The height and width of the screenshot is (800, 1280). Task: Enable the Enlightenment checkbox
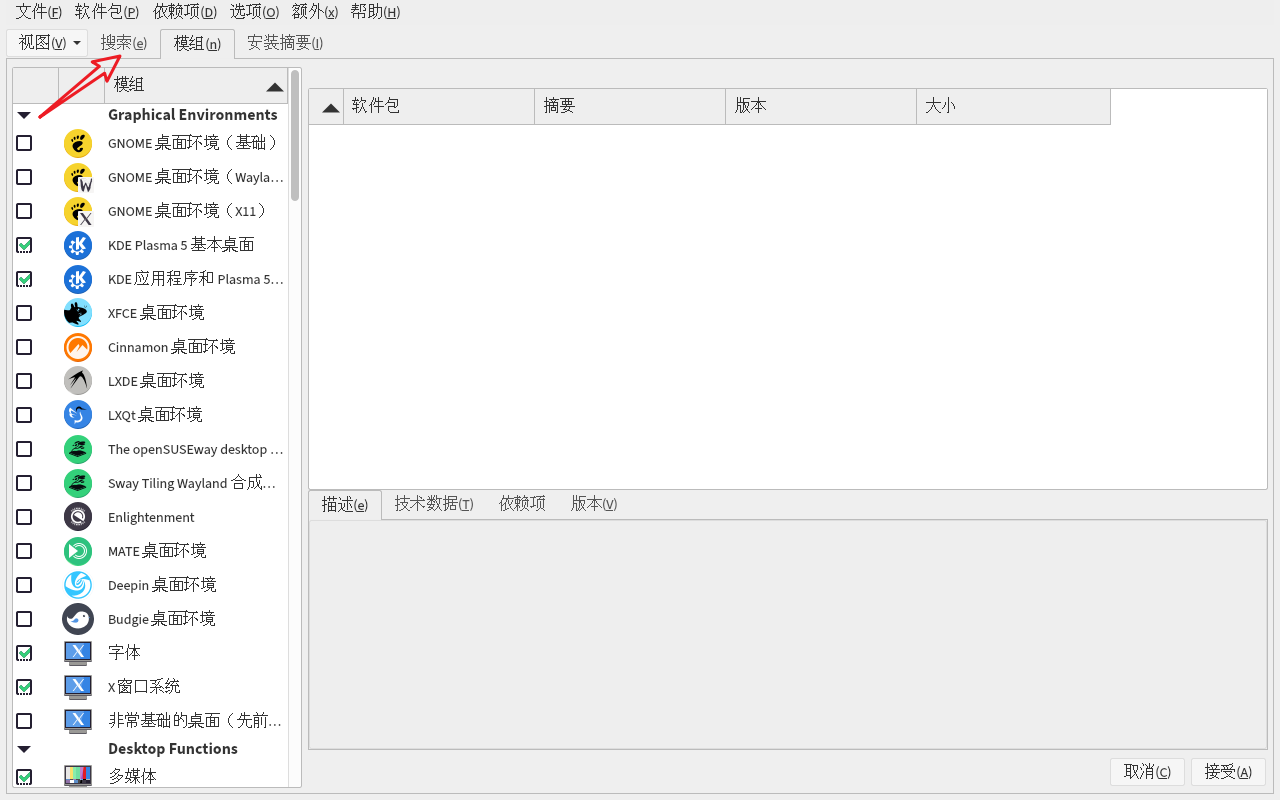[x=24, y=517]
